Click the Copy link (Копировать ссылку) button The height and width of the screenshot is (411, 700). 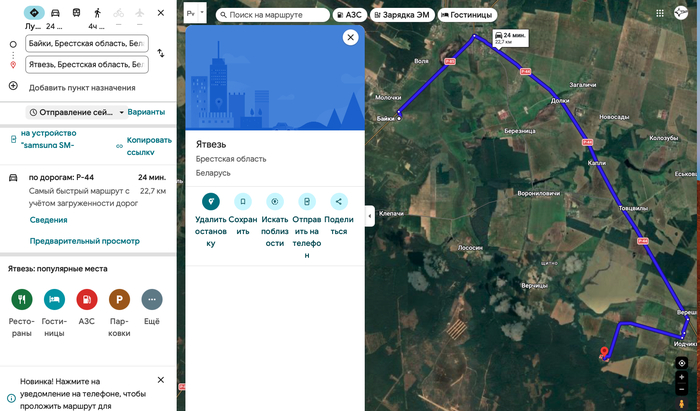tap(140, 146)
